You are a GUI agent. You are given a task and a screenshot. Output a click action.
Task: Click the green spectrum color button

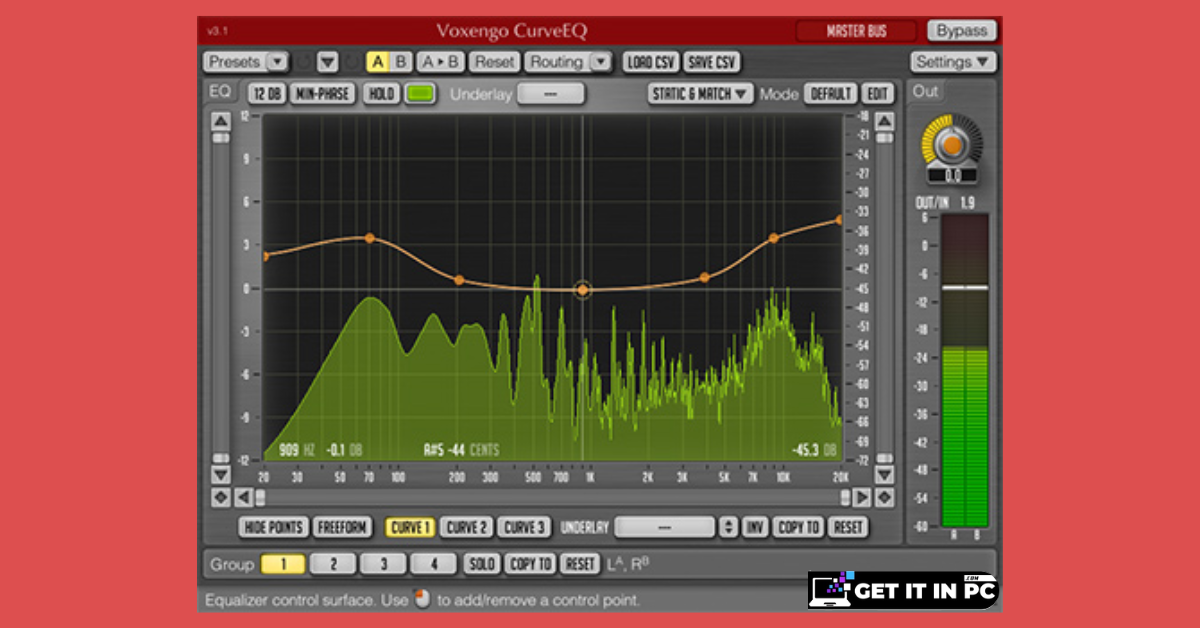click(419, 94)
